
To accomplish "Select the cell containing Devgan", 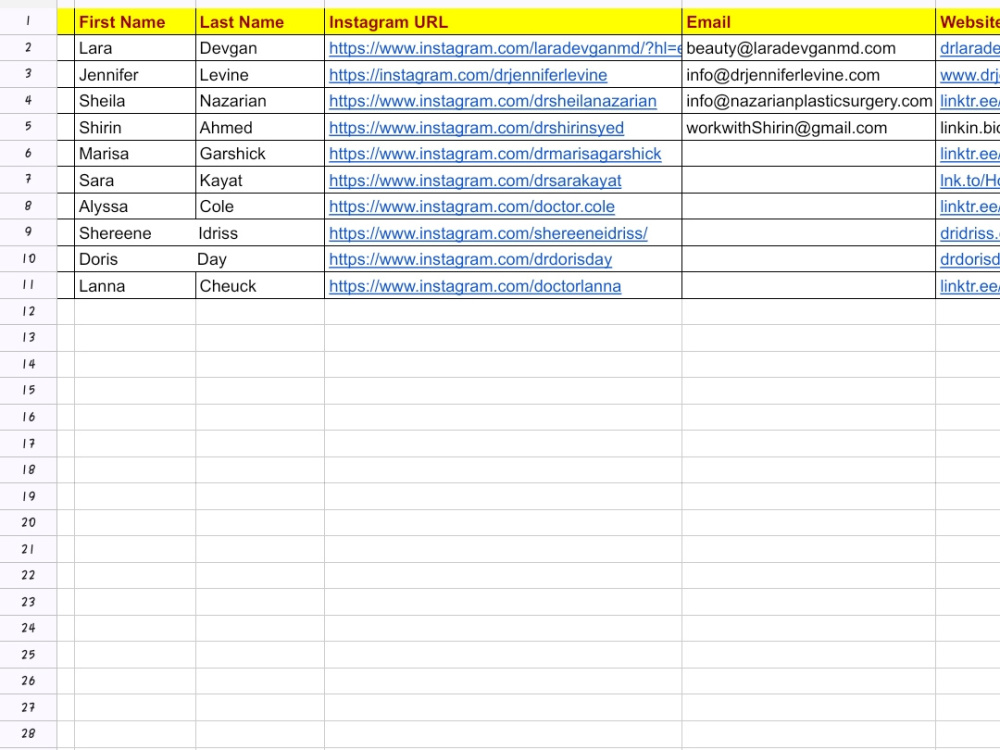I will [x=260, y=48].
